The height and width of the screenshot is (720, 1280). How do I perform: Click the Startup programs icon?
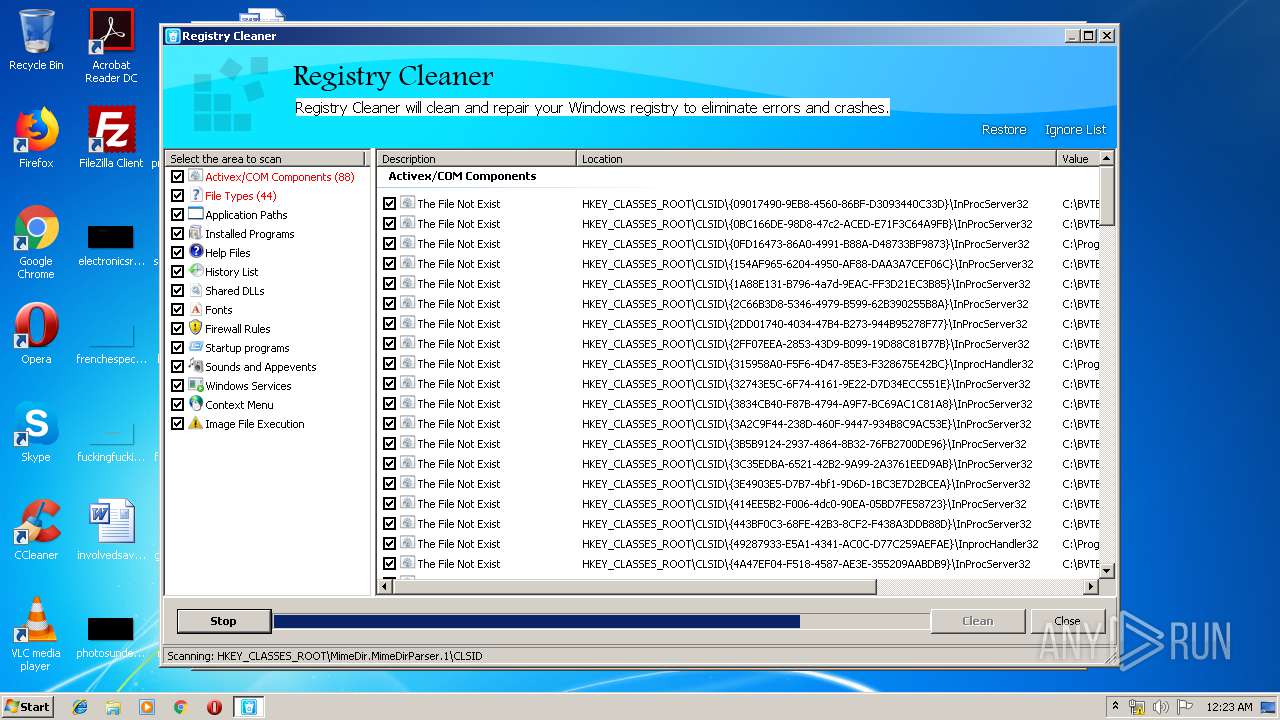pyautogui.click(x=196, y=347)
